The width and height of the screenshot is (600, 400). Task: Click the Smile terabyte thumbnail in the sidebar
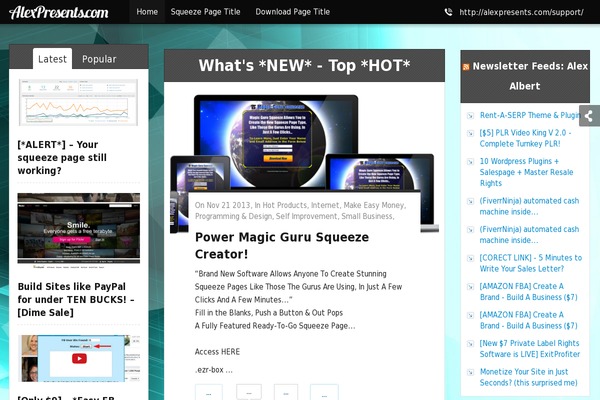click(x=78, y=230)
